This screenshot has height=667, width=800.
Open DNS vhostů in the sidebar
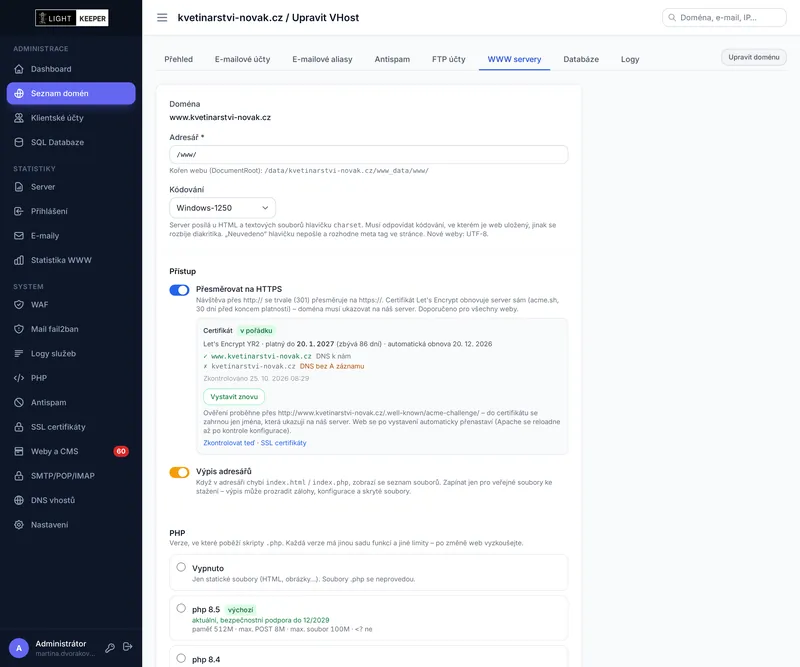71,500
